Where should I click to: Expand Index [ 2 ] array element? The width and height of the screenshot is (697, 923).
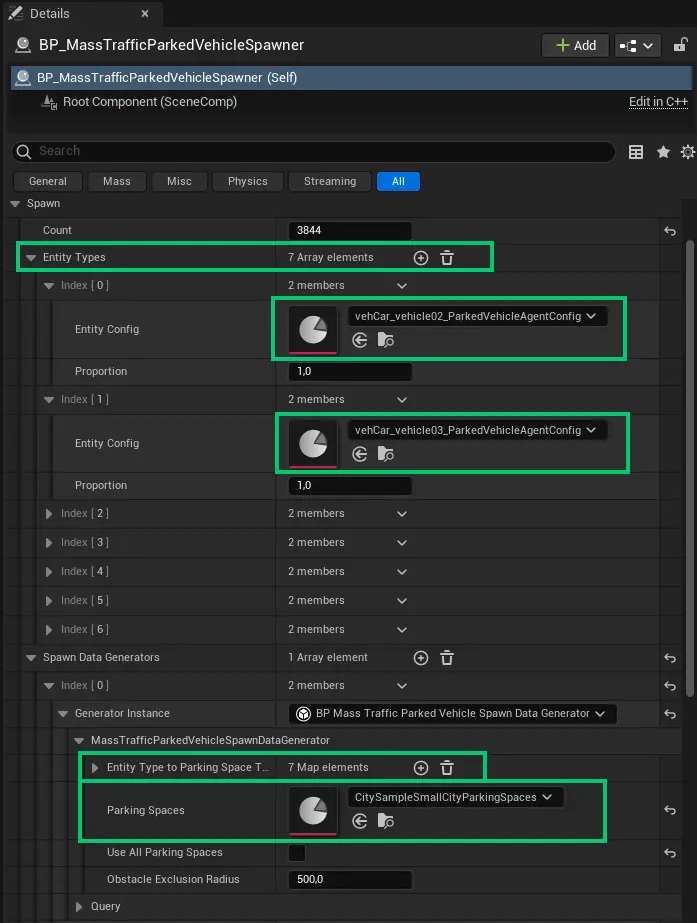tap(49, 514)
